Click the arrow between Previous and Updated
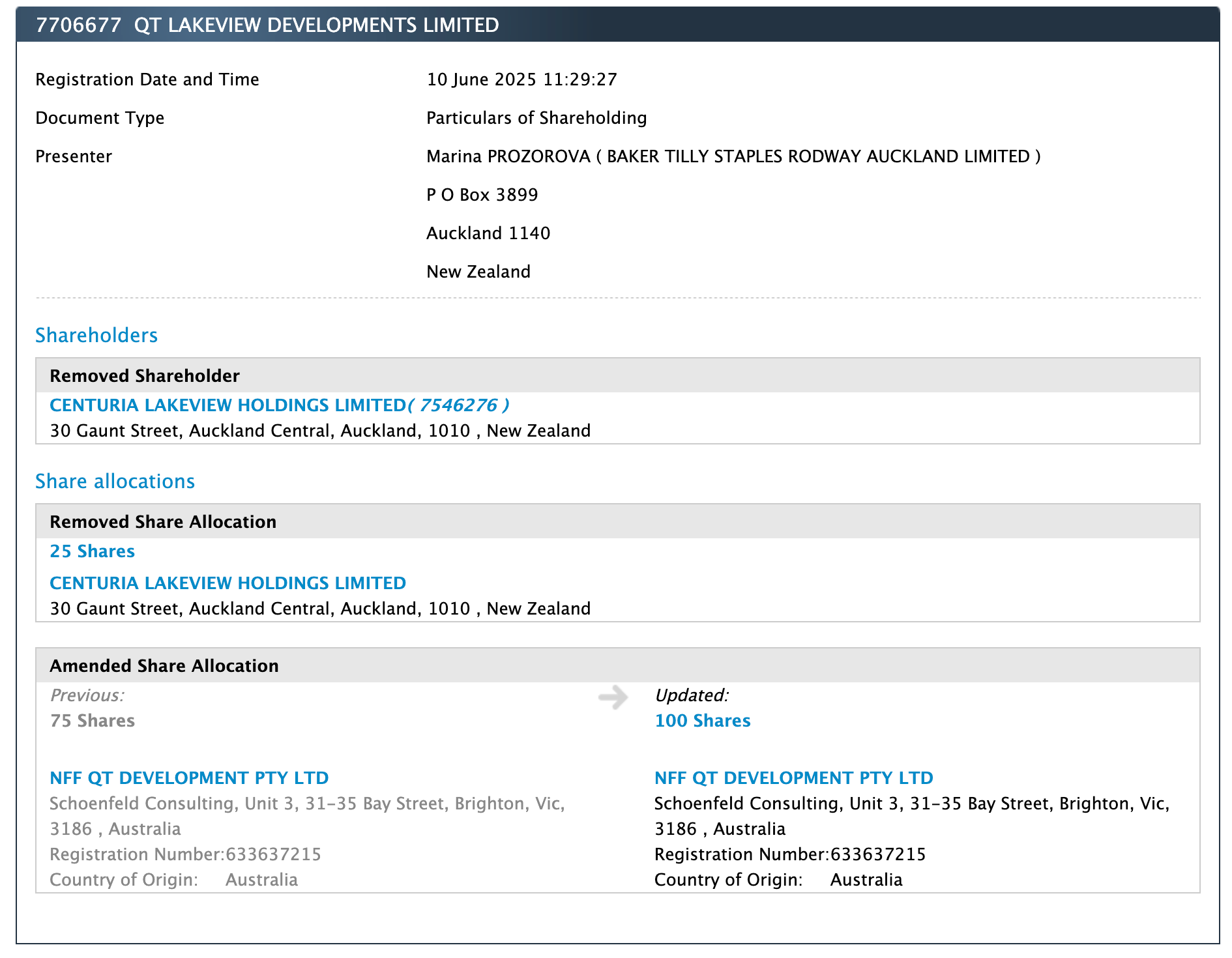The image size is (1232, 958). click(x=613, y=697)
